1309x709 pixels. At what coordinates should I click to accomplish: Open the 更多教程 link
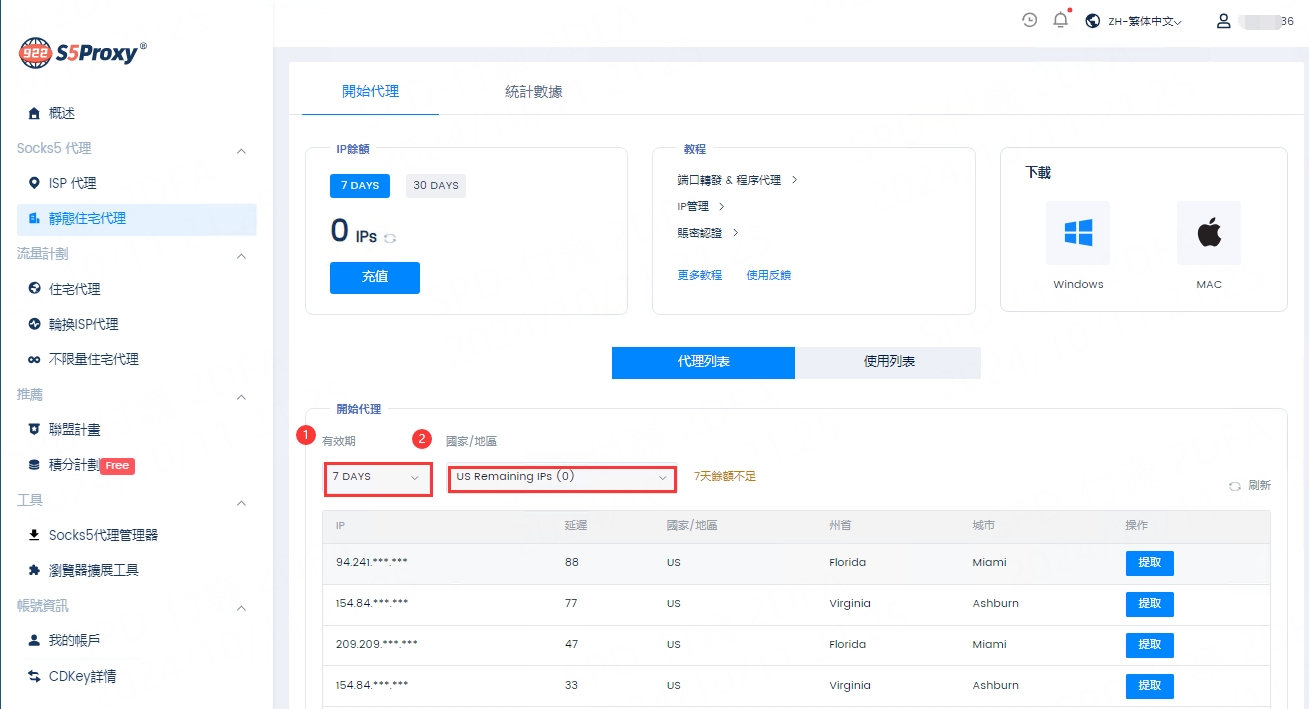point(699,275)
